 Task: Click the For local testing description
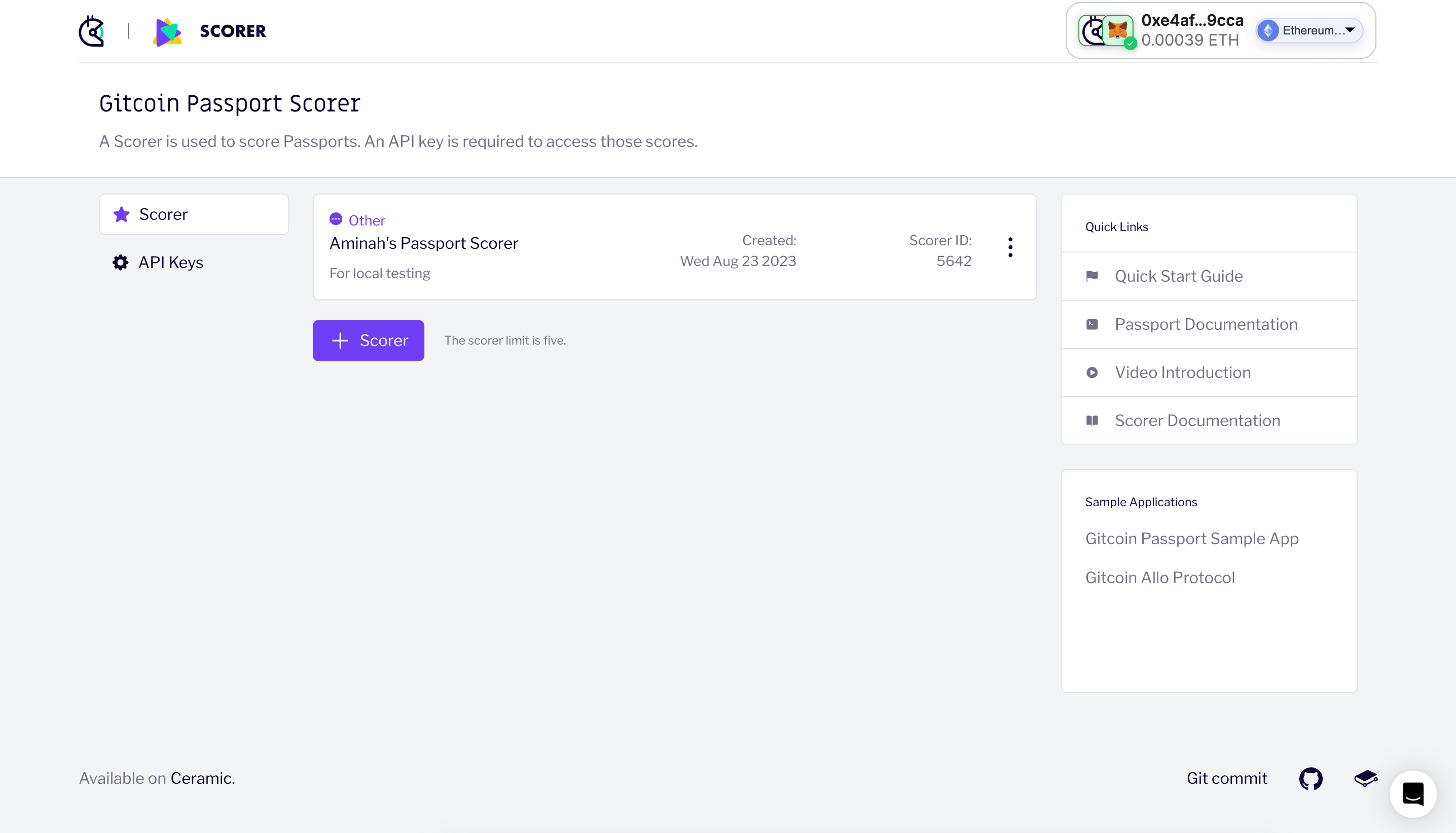click(x=379, y=274)
